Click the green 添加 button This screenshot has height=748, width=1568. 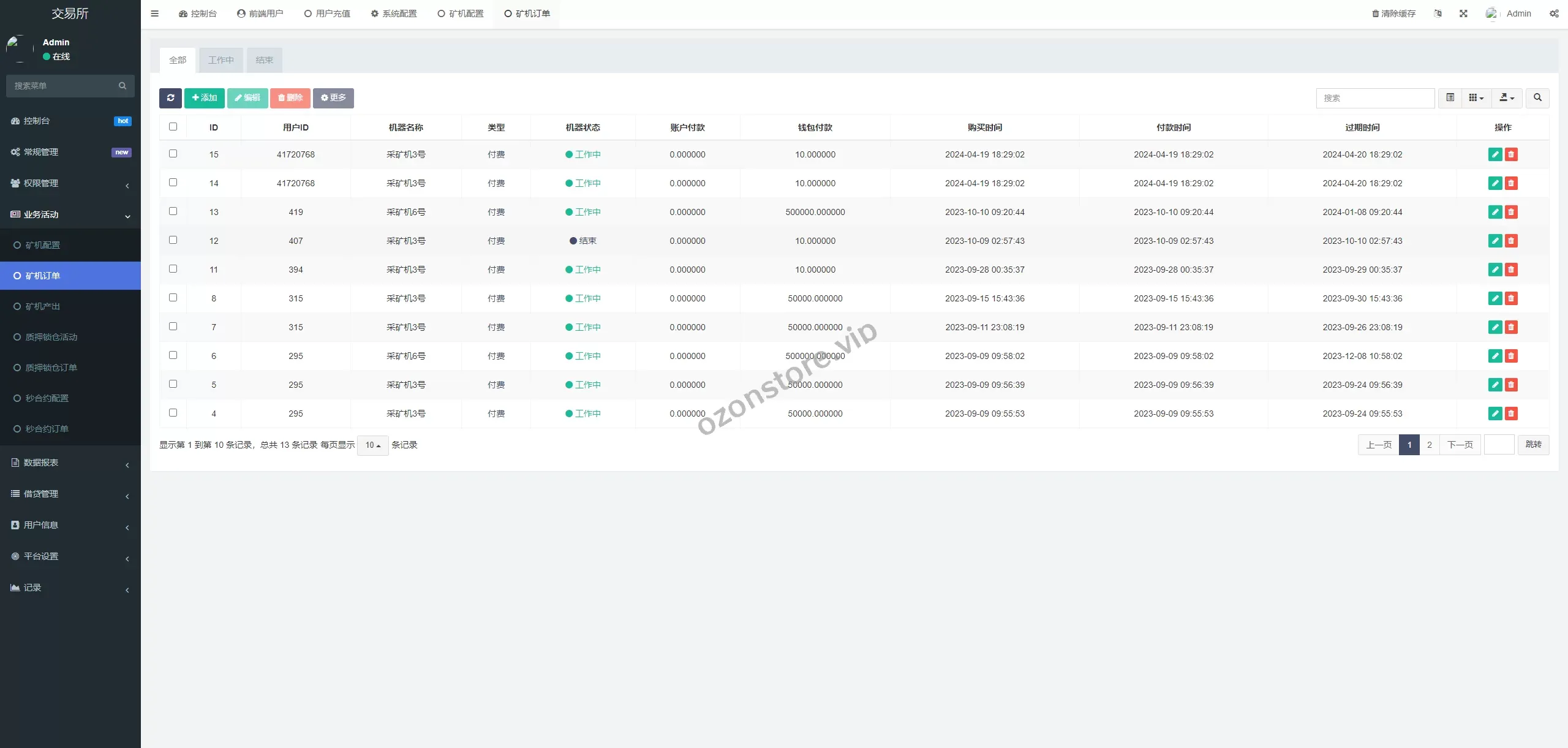[204, 98]
